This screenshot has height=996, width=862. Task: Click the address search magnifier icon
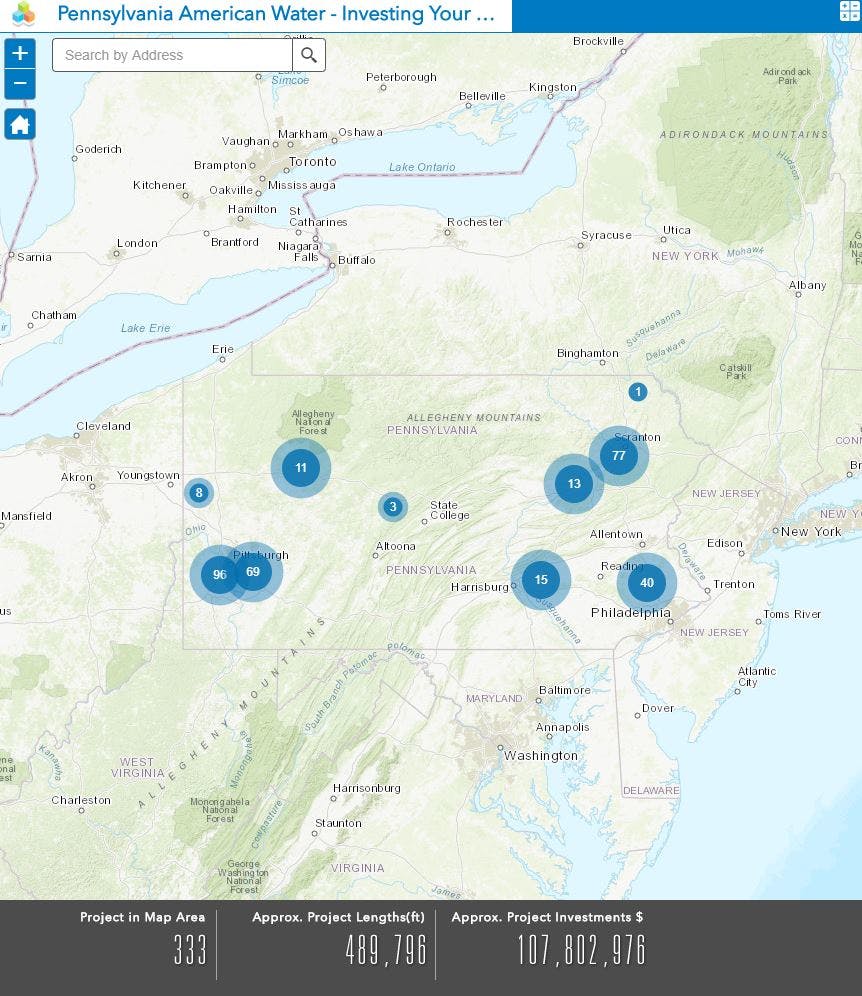309,55
